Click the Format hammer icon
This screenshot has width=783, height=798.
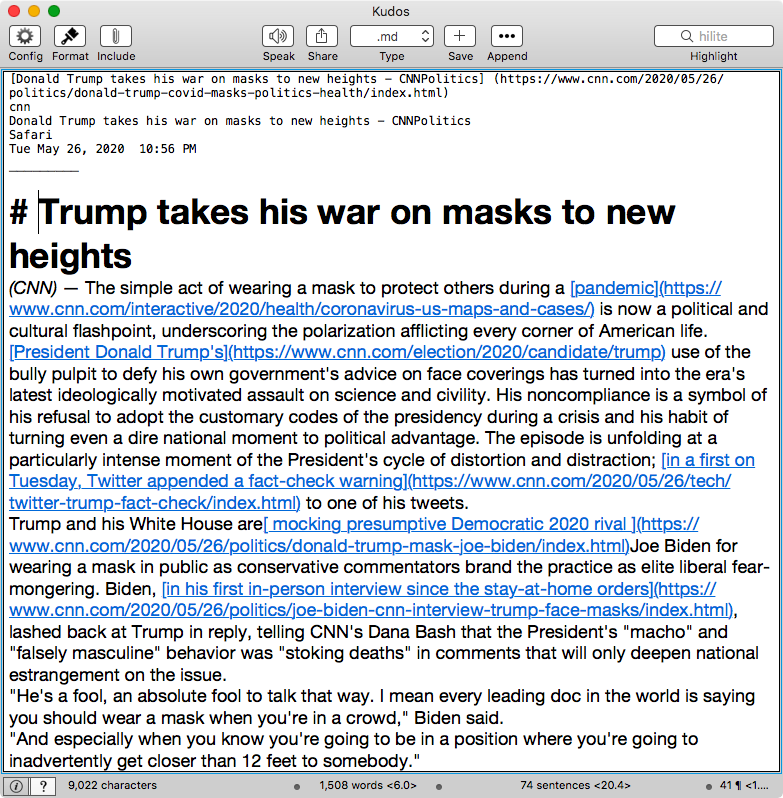(70, 36)
